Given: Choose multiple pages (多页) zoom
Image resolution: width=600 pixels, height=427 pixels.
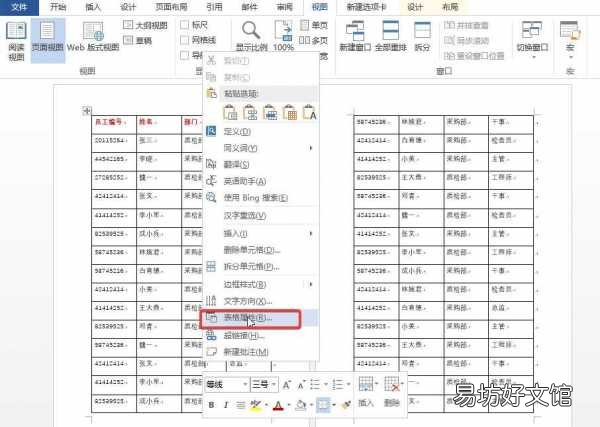Looking at the screenshot, I should (x=313, y=40).
